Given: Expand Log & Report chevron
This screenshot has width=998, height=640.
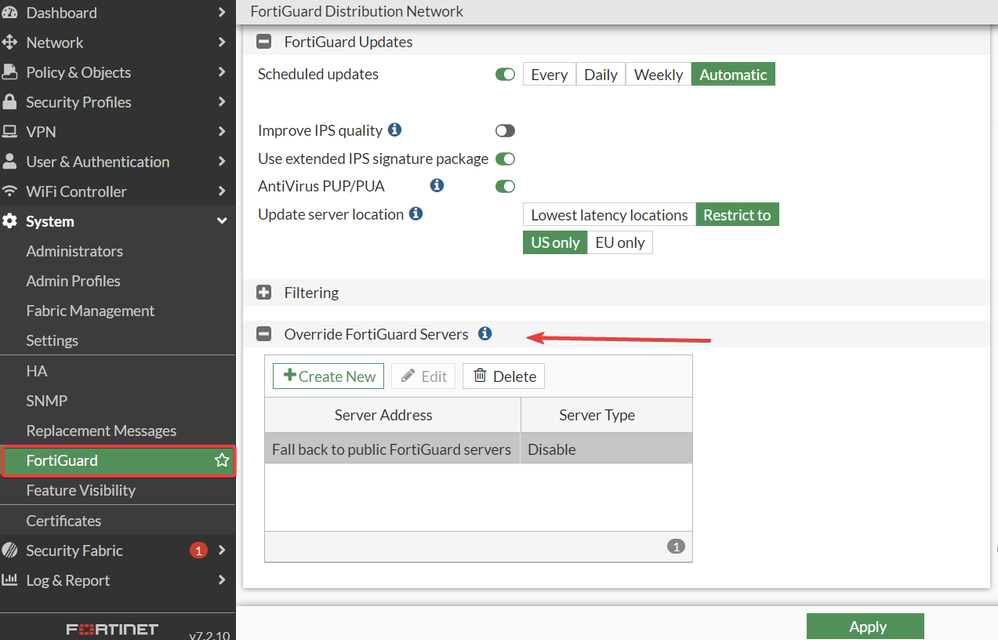Looking at the screenshot, I should [221, 580].
